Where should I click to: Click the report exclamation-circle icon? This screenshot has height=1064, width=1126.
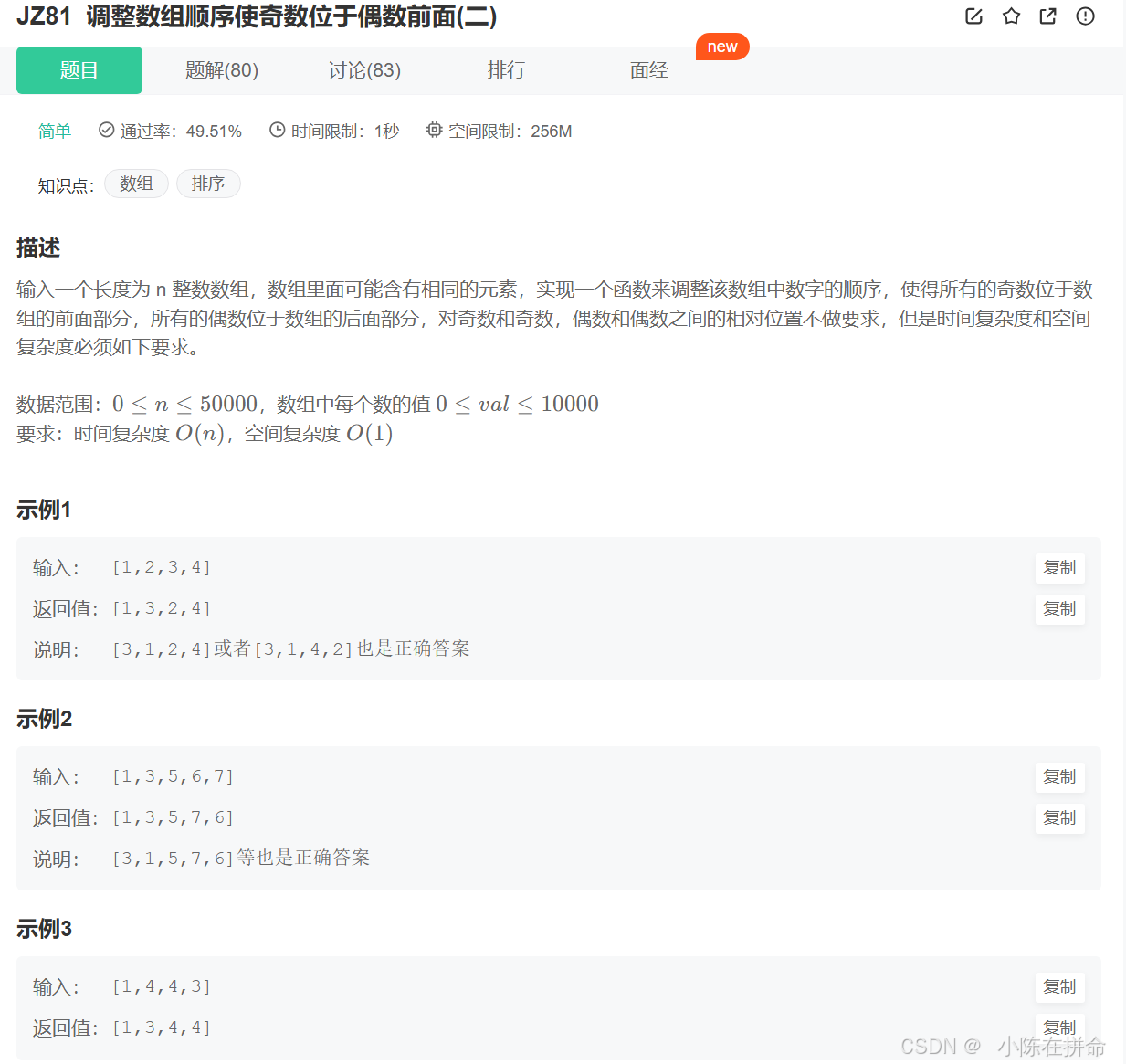coord(1085,16)
